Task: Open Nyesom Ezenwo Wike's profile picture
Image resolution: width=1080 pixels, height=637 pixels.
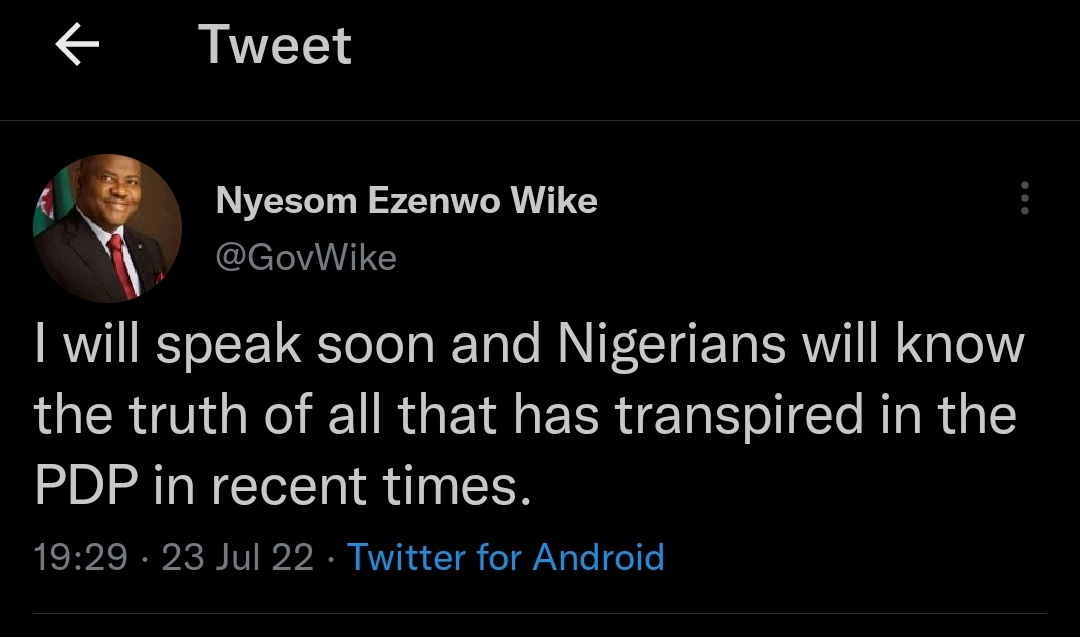Action: [x=107, y=228]
